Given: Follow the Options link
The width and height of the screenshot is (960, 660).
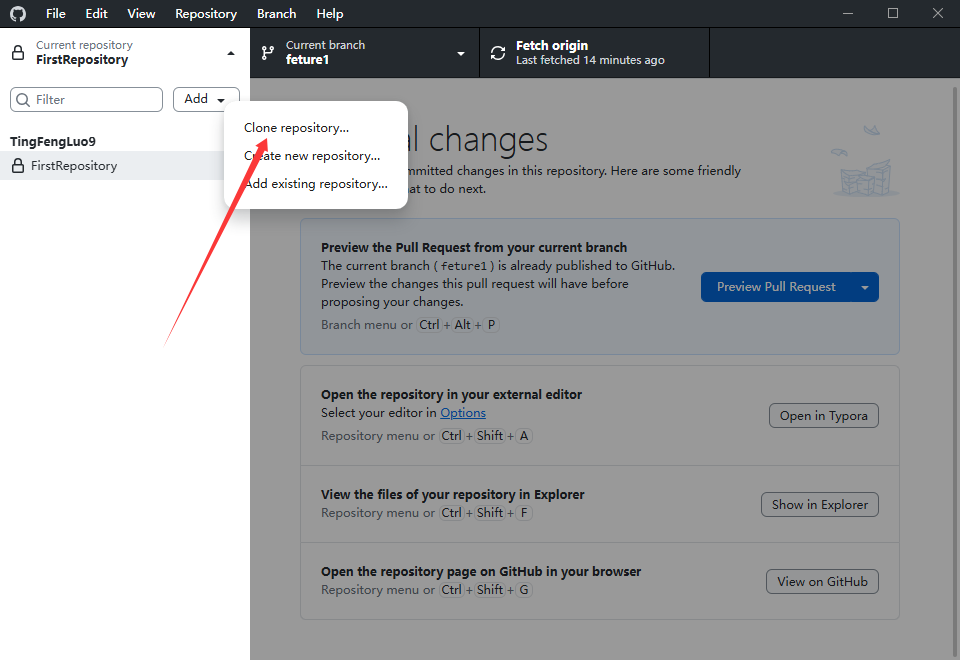Looking at the screenshot, I should tap(463, 413).
